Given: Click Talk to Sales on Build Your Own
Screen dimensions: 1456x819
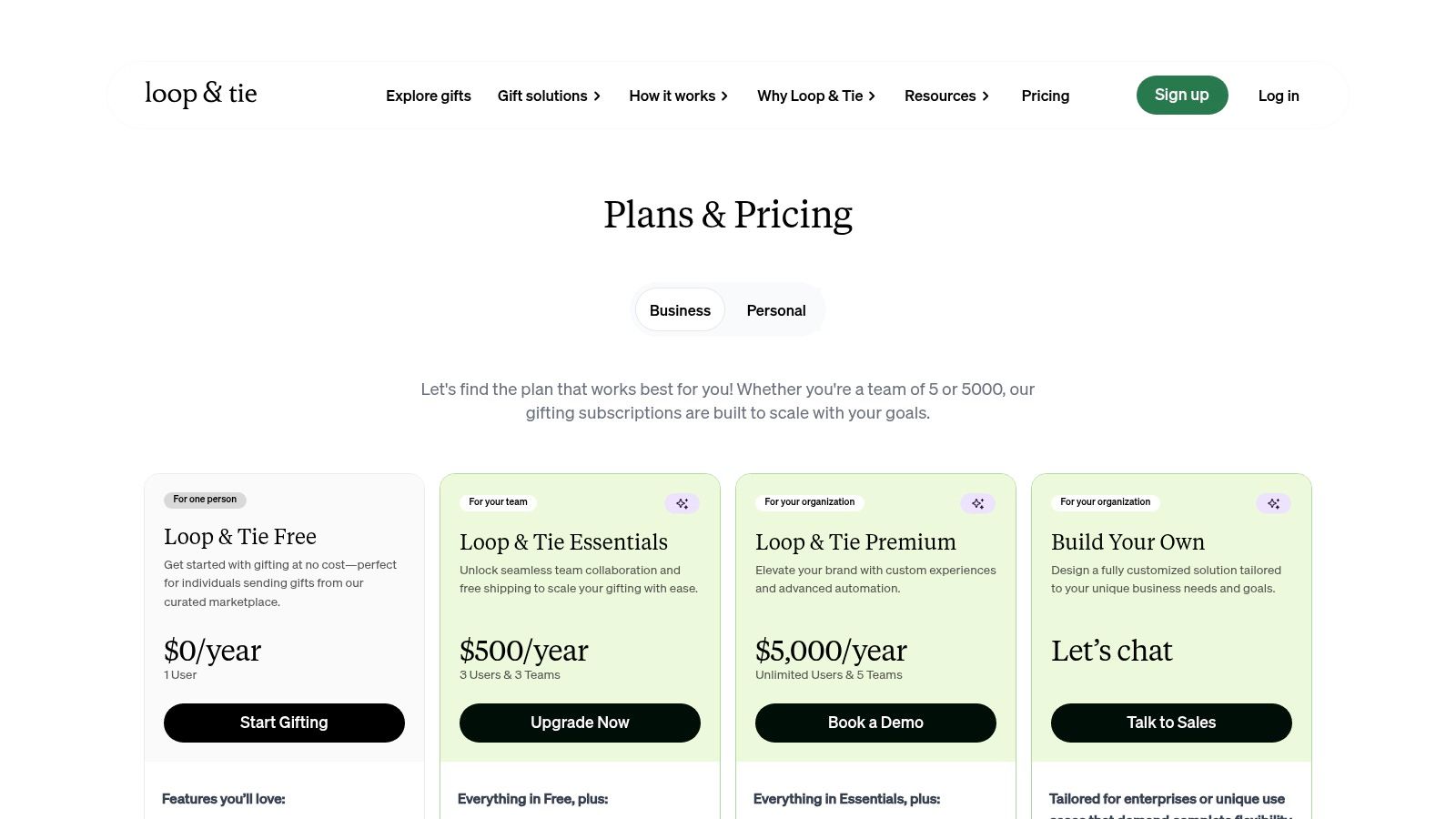Looking at the screenshot, I should [x=1171, y=722].
